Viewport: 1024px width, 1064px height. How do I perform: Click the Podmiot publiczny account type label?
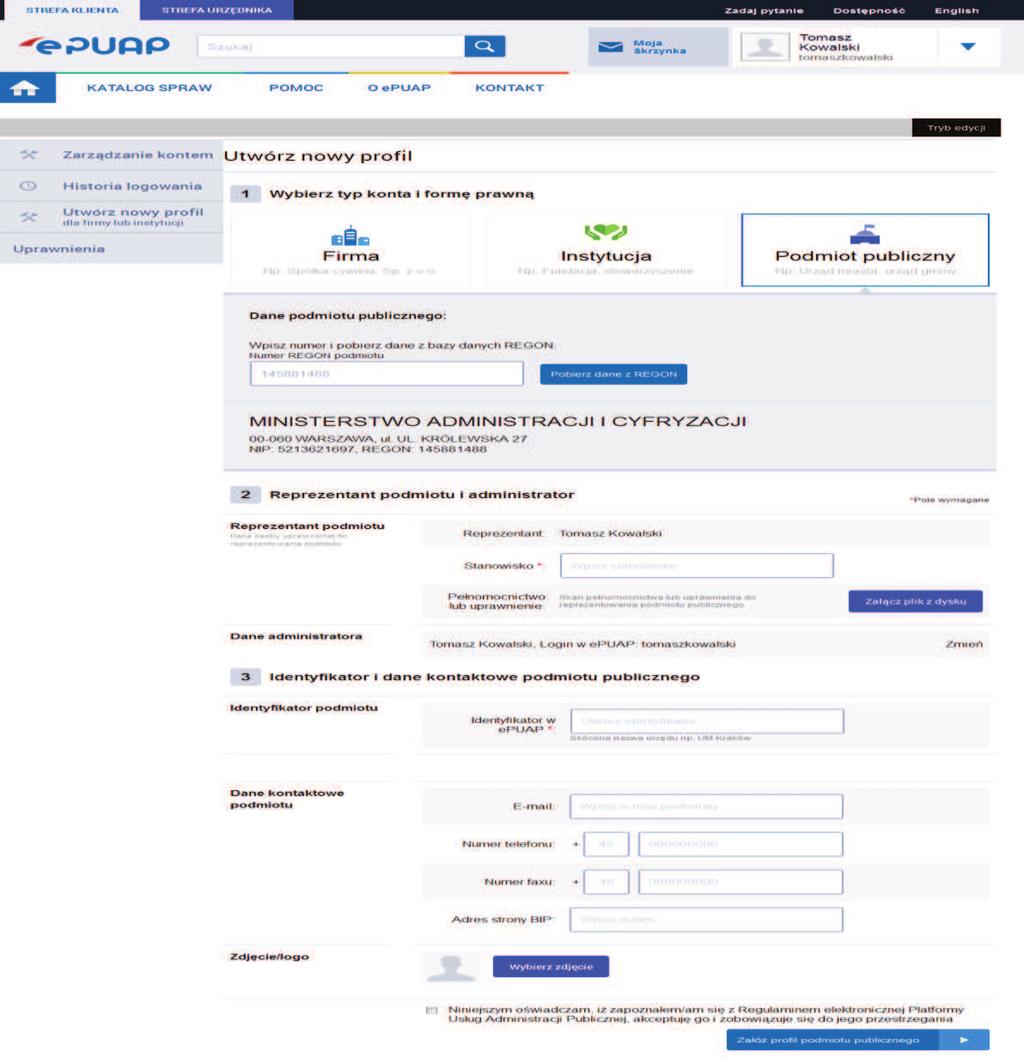865,256
